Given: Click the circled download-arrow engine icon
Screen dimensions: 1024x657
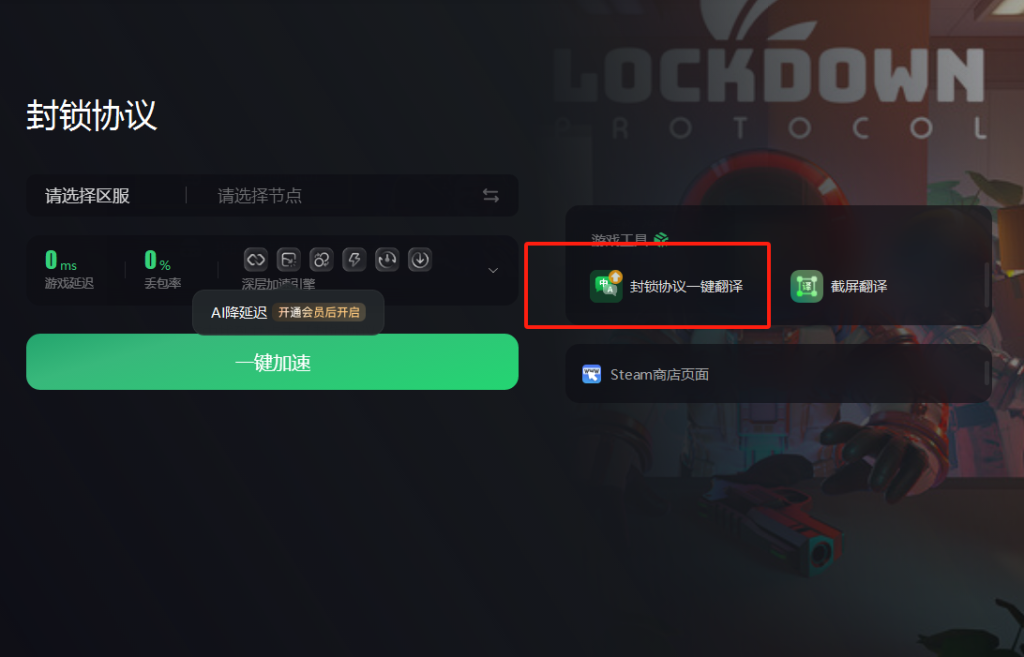Looking at the screenshot, I should 420,260.
